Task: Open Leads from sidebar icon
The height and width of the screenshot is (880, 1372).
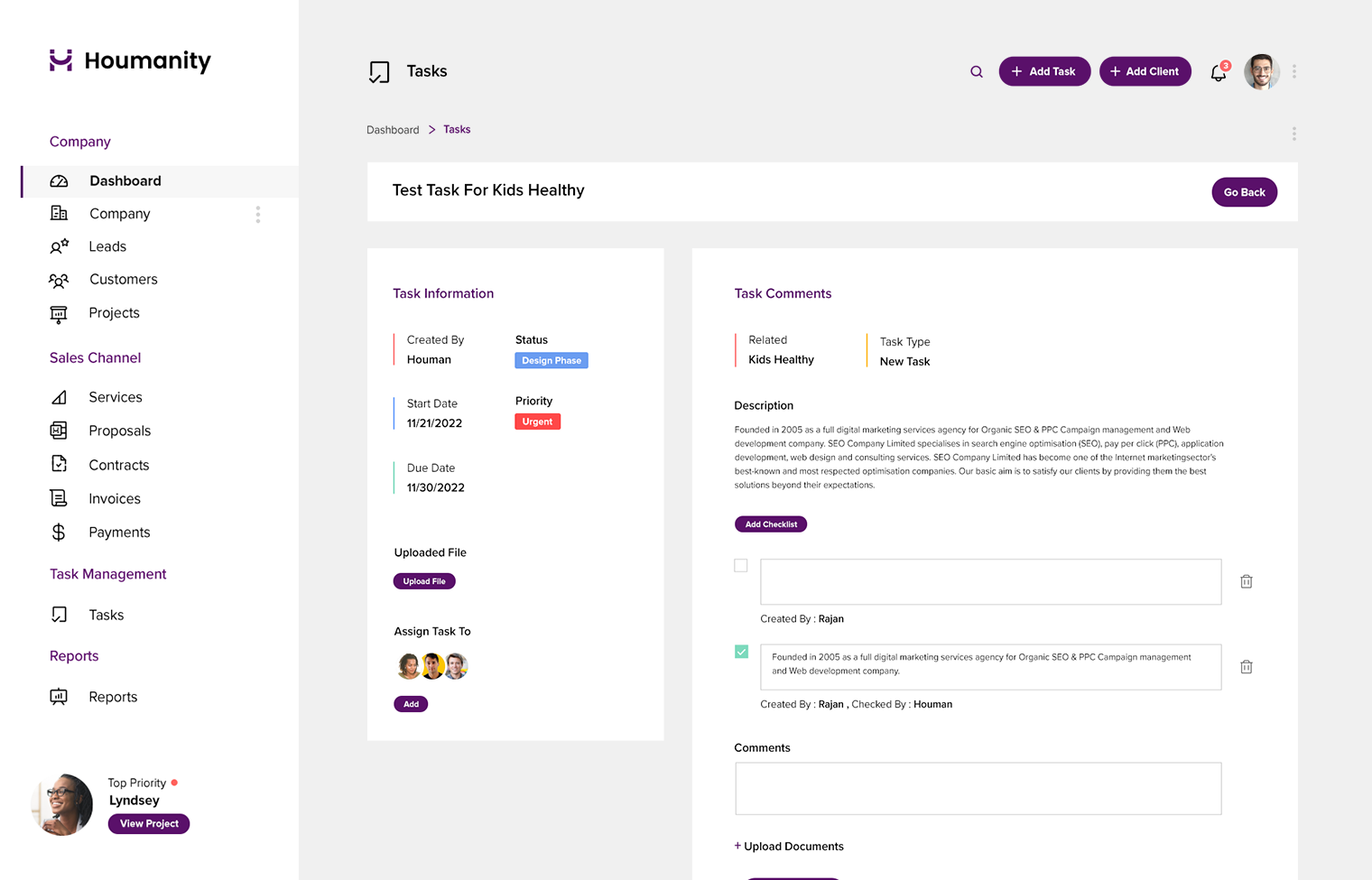Action: [x=60, y=246]
